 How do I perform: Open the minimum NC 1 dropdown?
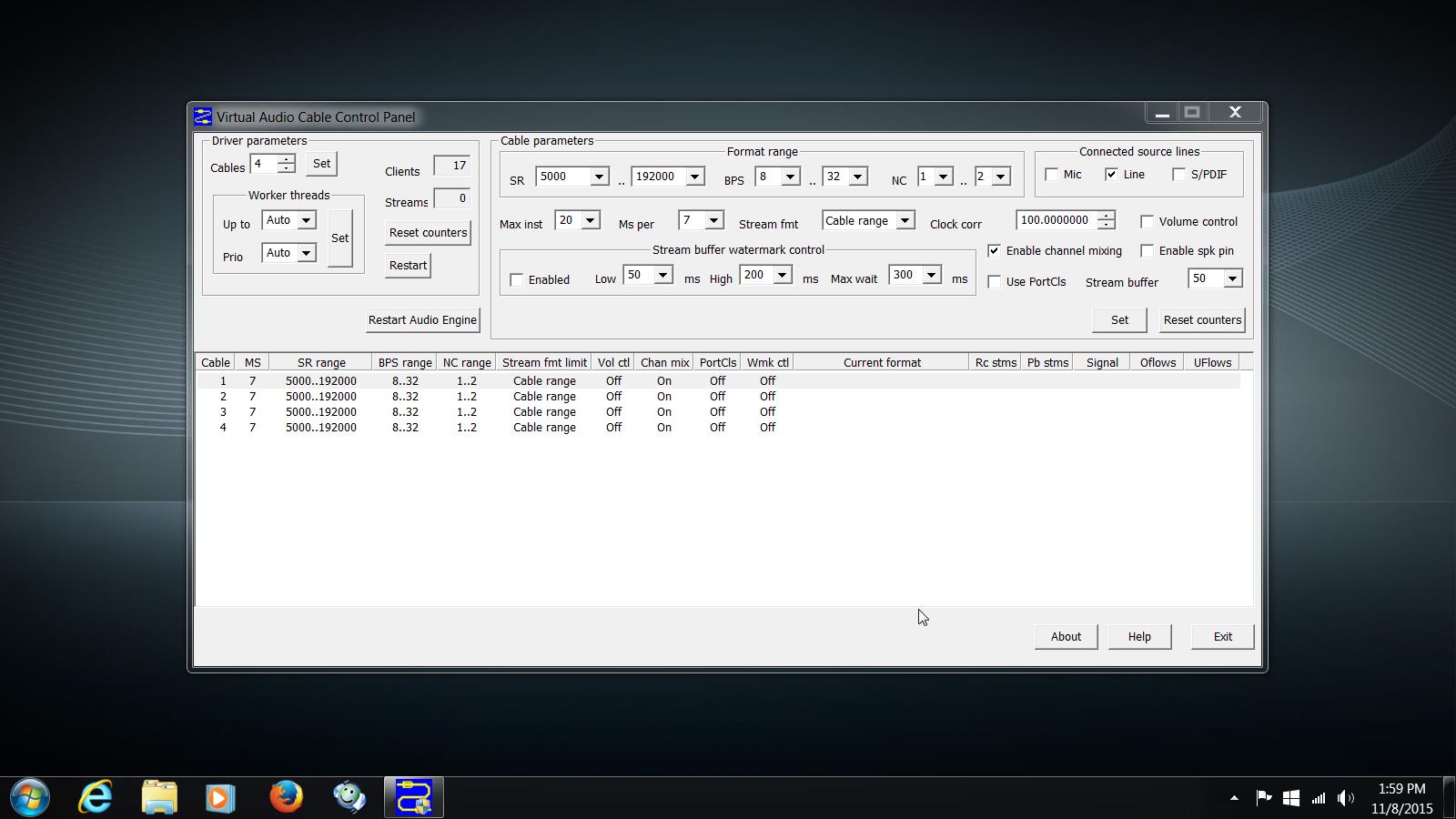coord(944,177)
